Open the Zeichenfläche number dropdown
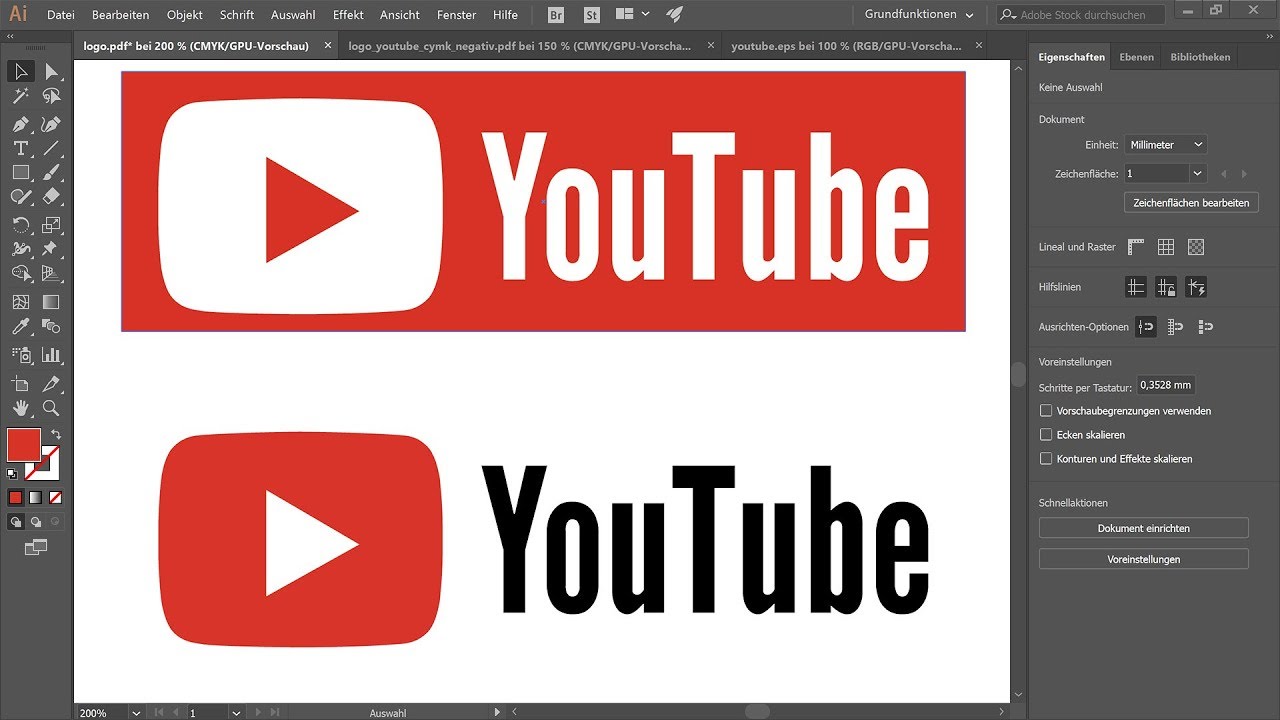This screenshot has height=720, width=1280. point(1199,173)
